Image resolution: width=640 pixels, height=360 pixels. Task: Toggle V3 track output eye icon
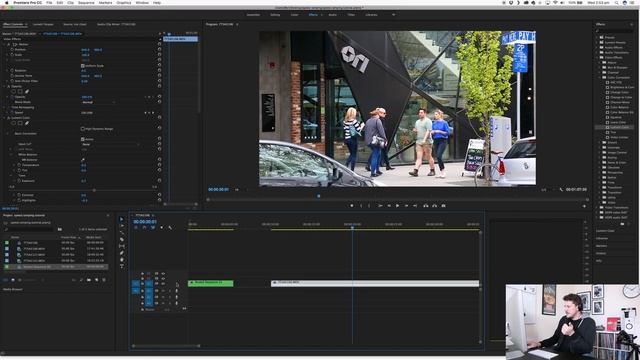coord(163,273)
